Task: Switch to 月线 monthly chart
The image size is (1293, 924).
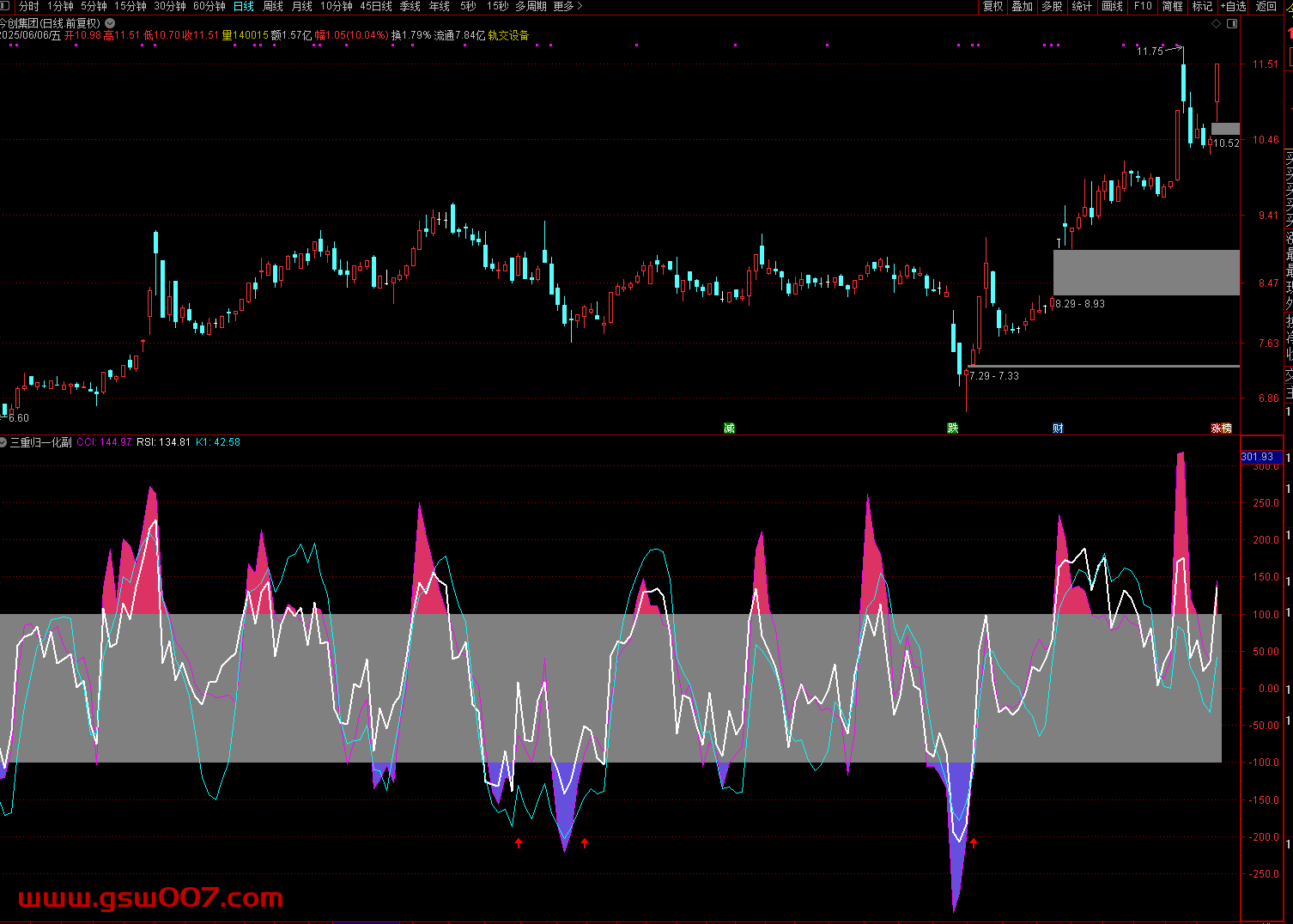Action: (302, 6)
